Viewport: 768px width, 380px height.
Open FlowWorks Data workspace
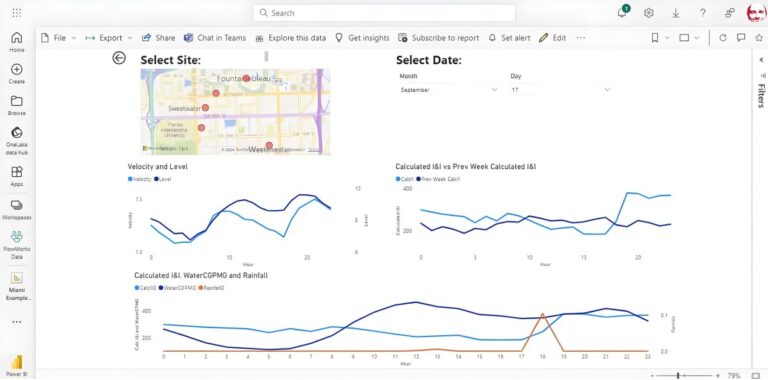coord(17,244)
